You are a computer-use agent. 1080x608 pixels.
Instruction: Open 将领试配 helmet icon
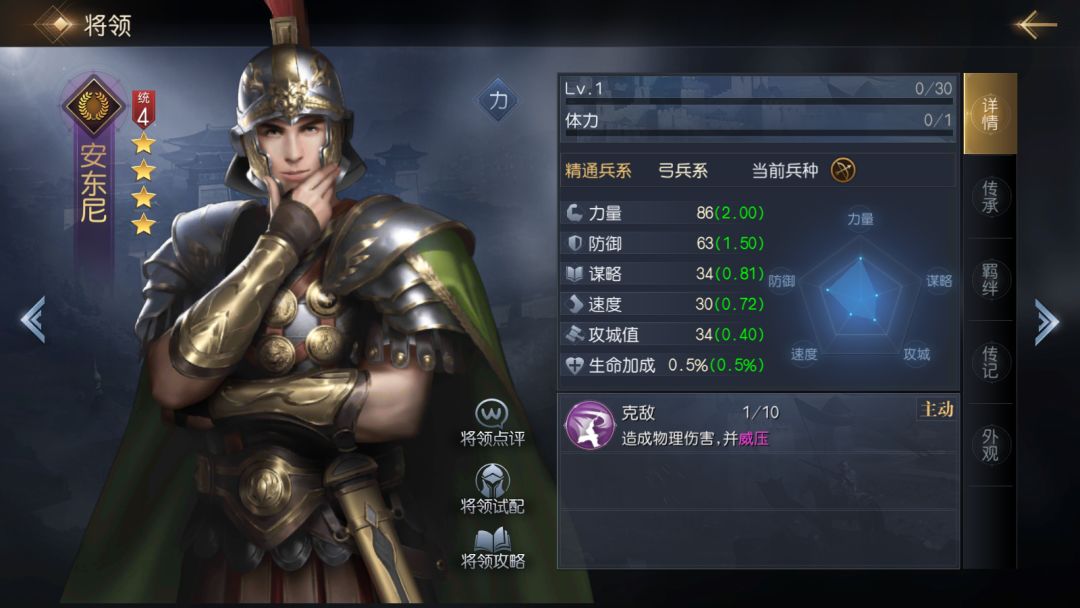492,480
